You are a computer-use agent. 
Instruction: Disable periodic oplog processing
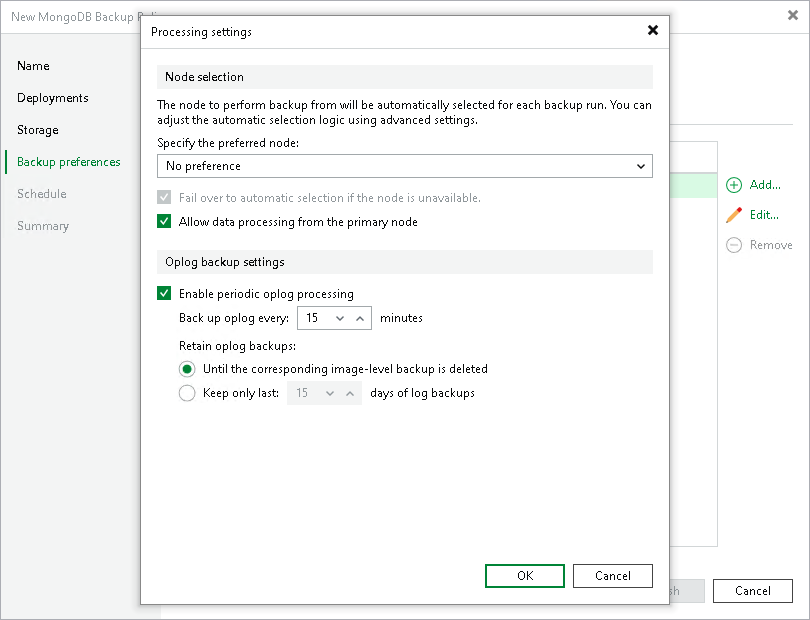[165, 293]
